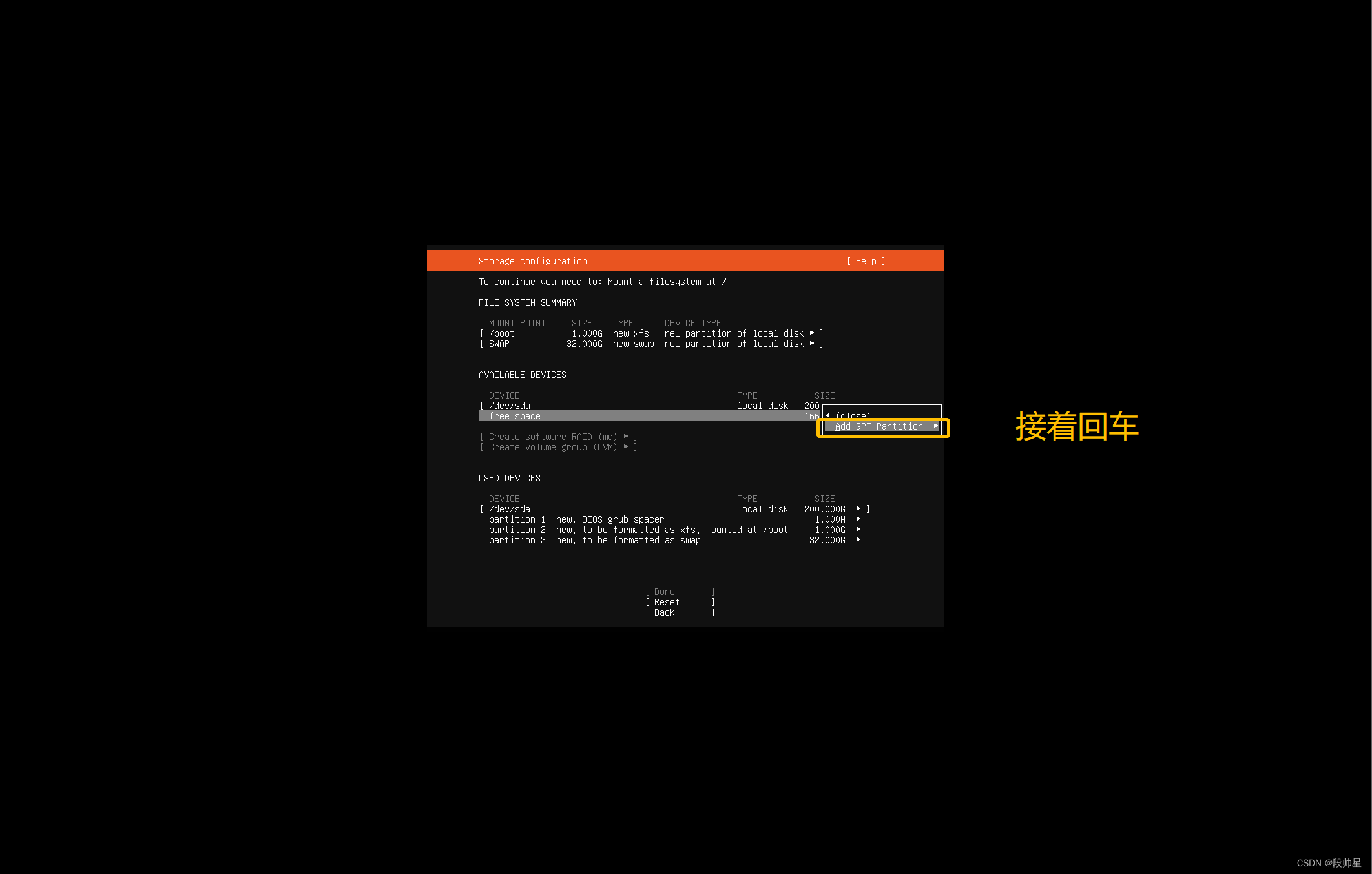Open the Help menu in header
This screenshot has width=1372, height=874.
pyautogui.click(x=866, y=261)
